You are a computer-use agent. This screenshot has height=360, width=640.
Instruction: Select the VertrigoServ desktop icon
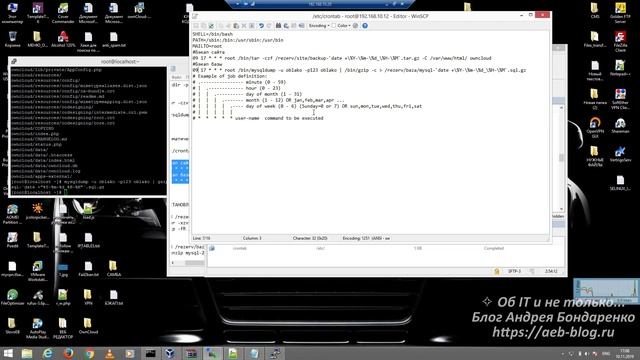pos(620,154)
